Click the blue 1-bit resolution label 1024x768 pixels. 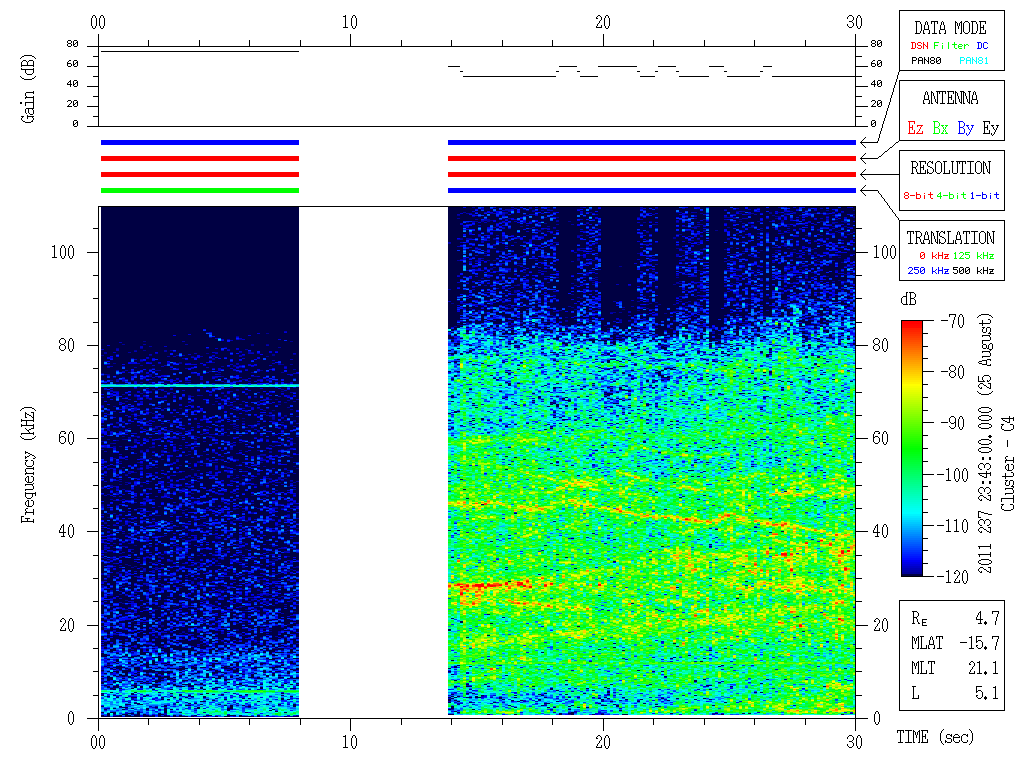[x=984, y=196]
